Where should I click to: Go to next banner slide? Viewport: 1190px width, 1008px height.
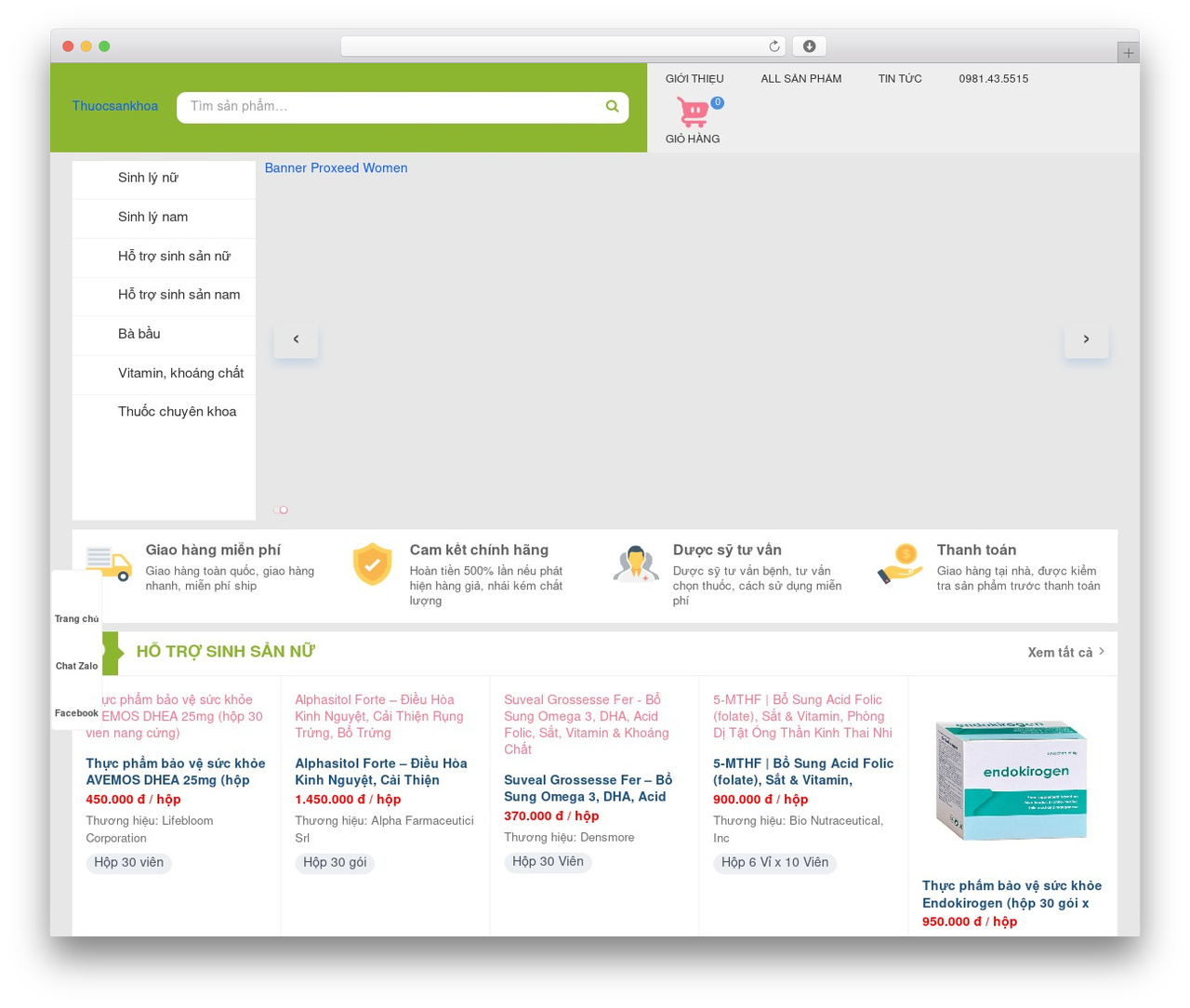1086,339
